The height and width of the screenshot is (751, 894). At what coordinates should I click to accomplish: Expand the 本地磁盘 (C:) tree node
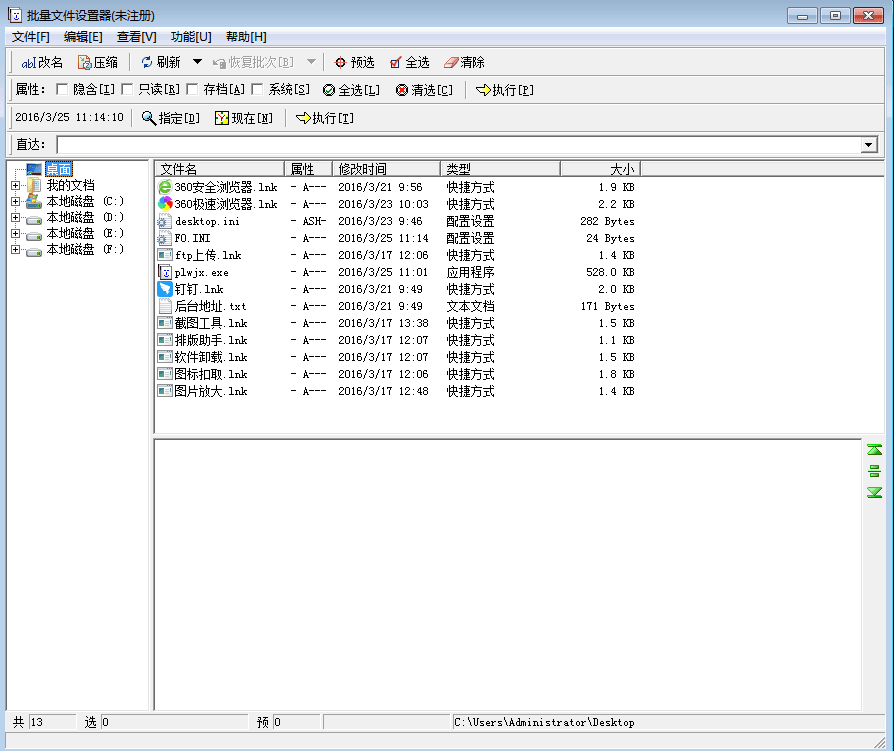(x=15, y=201)
